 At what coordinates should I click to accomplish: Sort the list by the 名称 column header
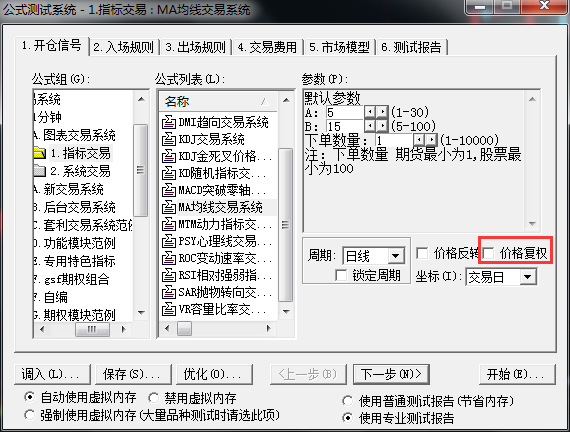point(218,101)
